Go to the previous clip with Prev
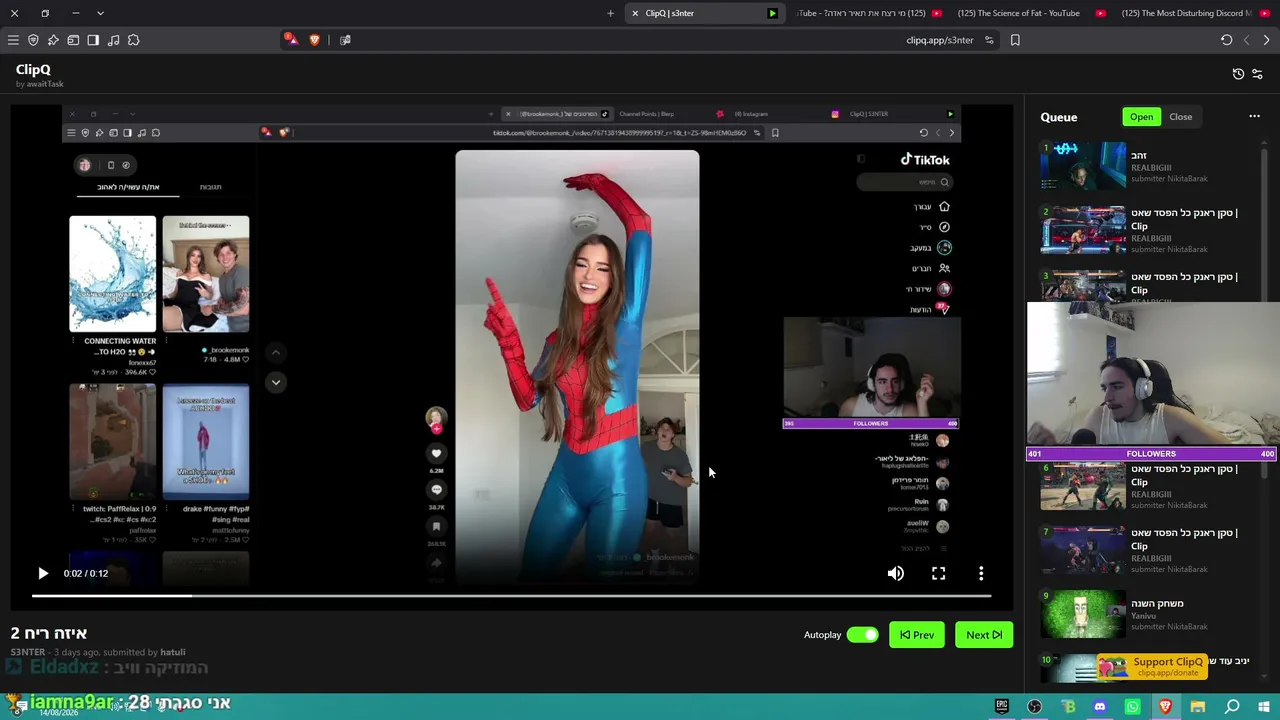1280x720 pixels. (917, 635)
